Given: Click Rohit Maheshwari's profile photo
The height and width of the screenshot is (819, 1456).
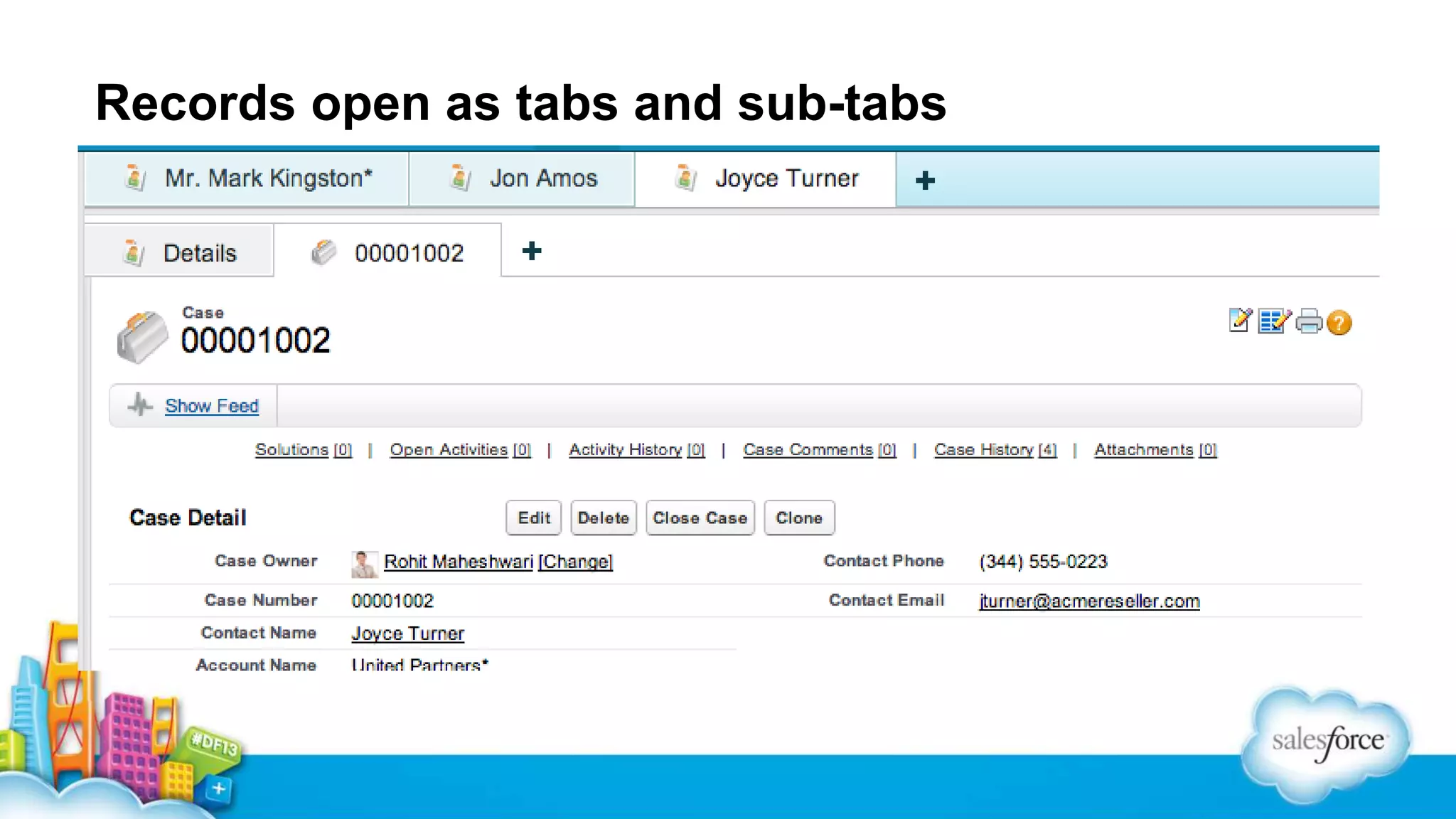Looking at the screenshot, I should (364, 564).
